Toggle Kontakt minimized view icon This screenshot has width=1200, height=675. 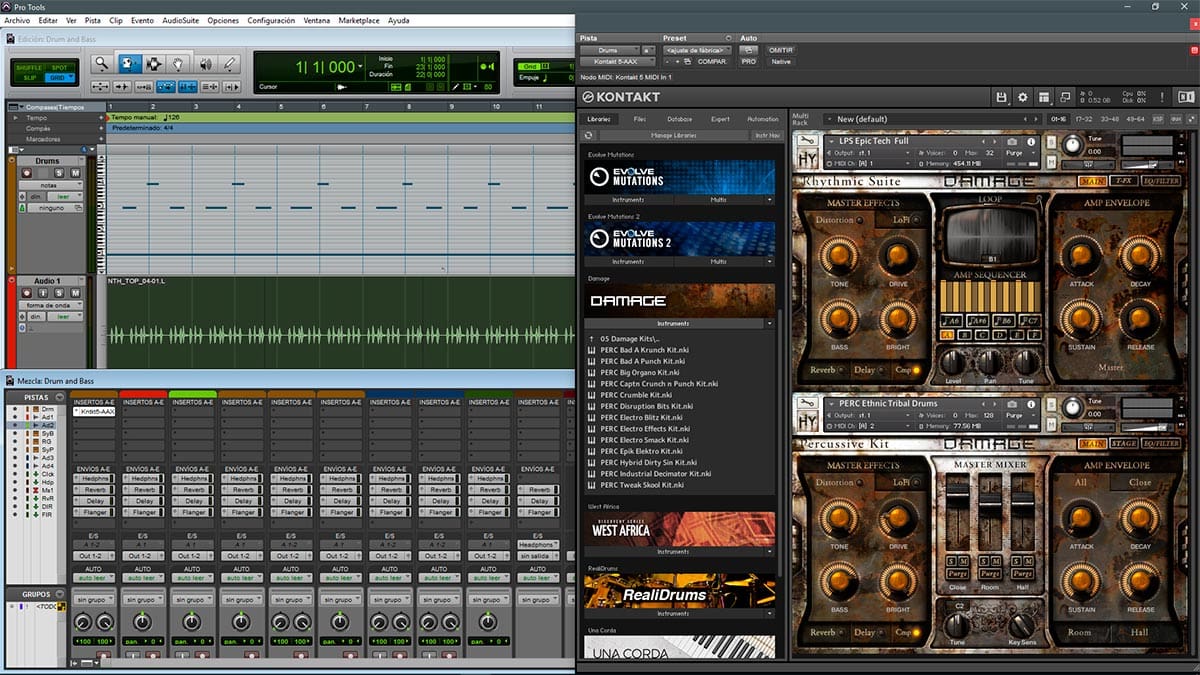click(1065, 97)
